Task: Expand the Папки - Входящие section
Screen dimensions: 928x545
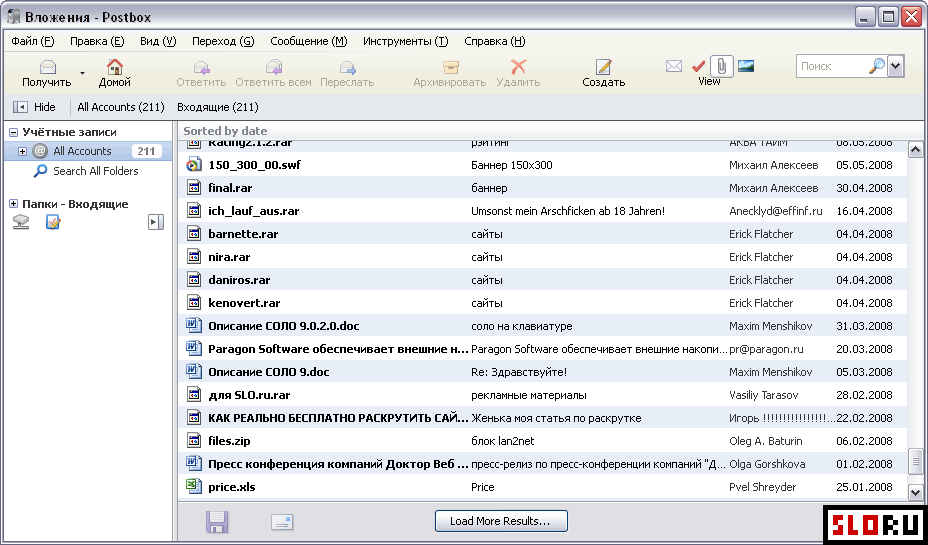Action: pyautogui.click(x=14, y=204)
